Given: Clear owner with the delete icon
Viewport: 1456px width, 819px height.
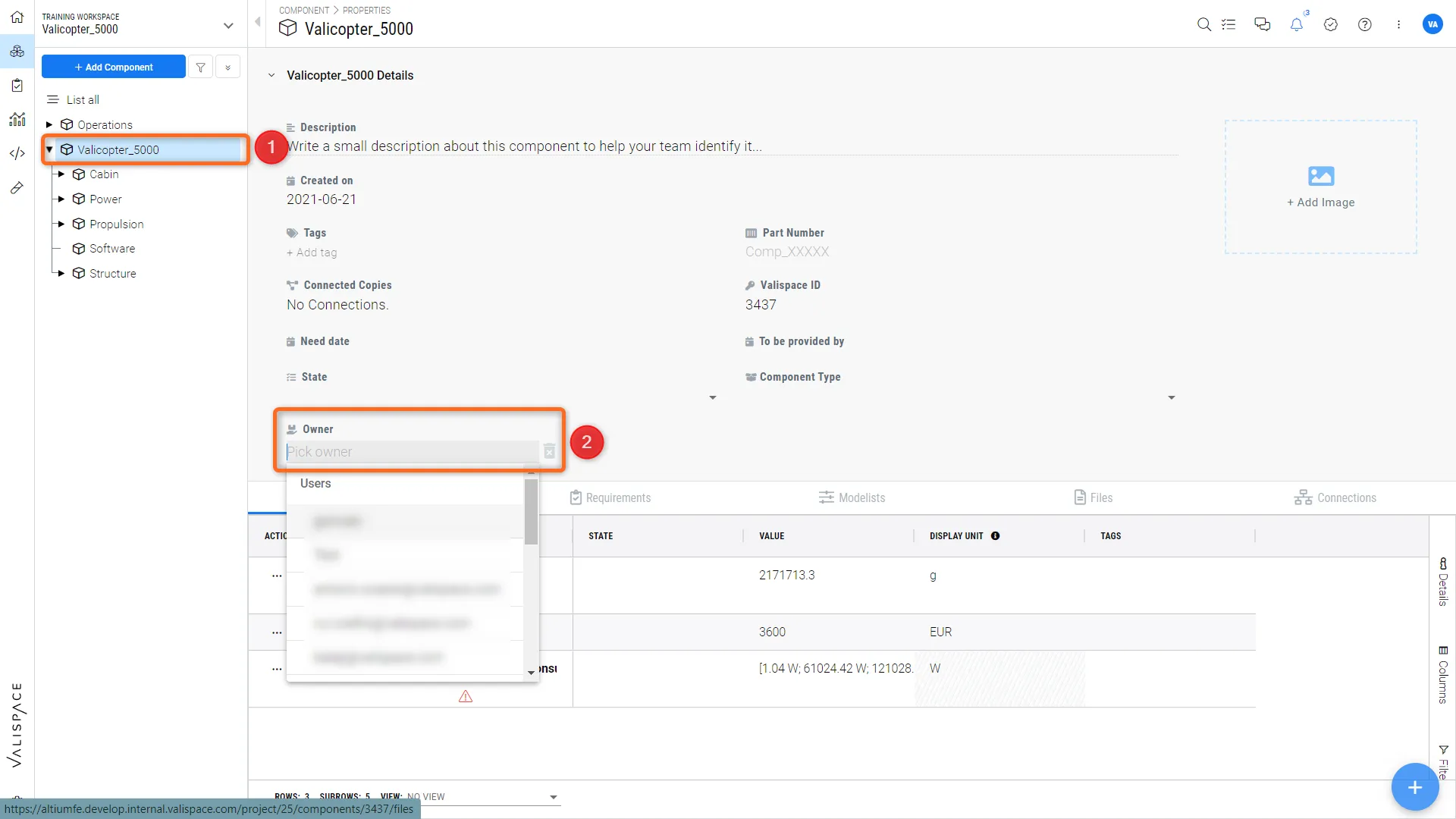Looking at the screenshot, I should (x=549, y=452).
